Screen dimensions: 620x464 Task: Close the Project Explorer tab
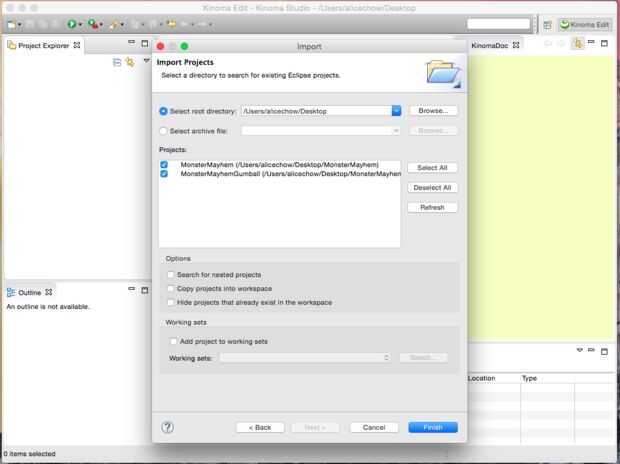click(77, 45)
